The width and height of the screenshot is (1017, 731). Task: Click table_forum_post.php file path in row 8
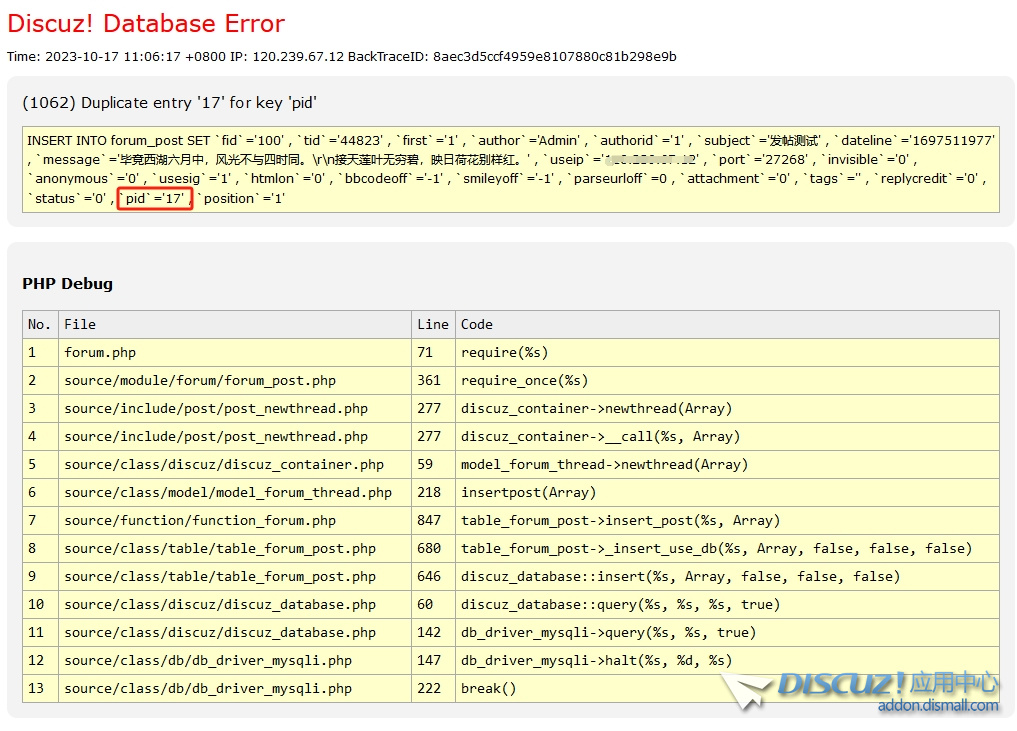tap(220, 548)
